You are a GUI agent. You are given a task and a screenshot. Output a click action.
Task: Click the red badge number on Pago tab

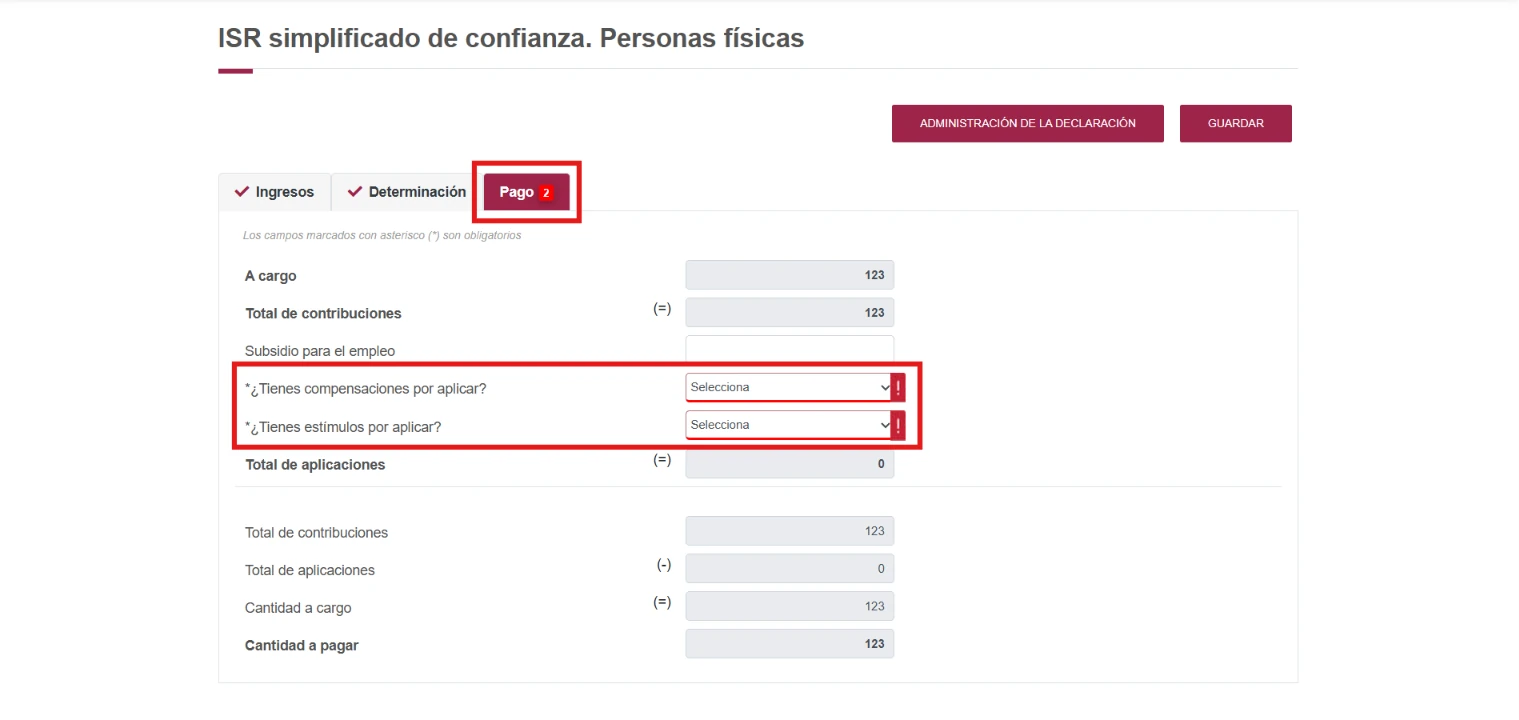point(546,193)
